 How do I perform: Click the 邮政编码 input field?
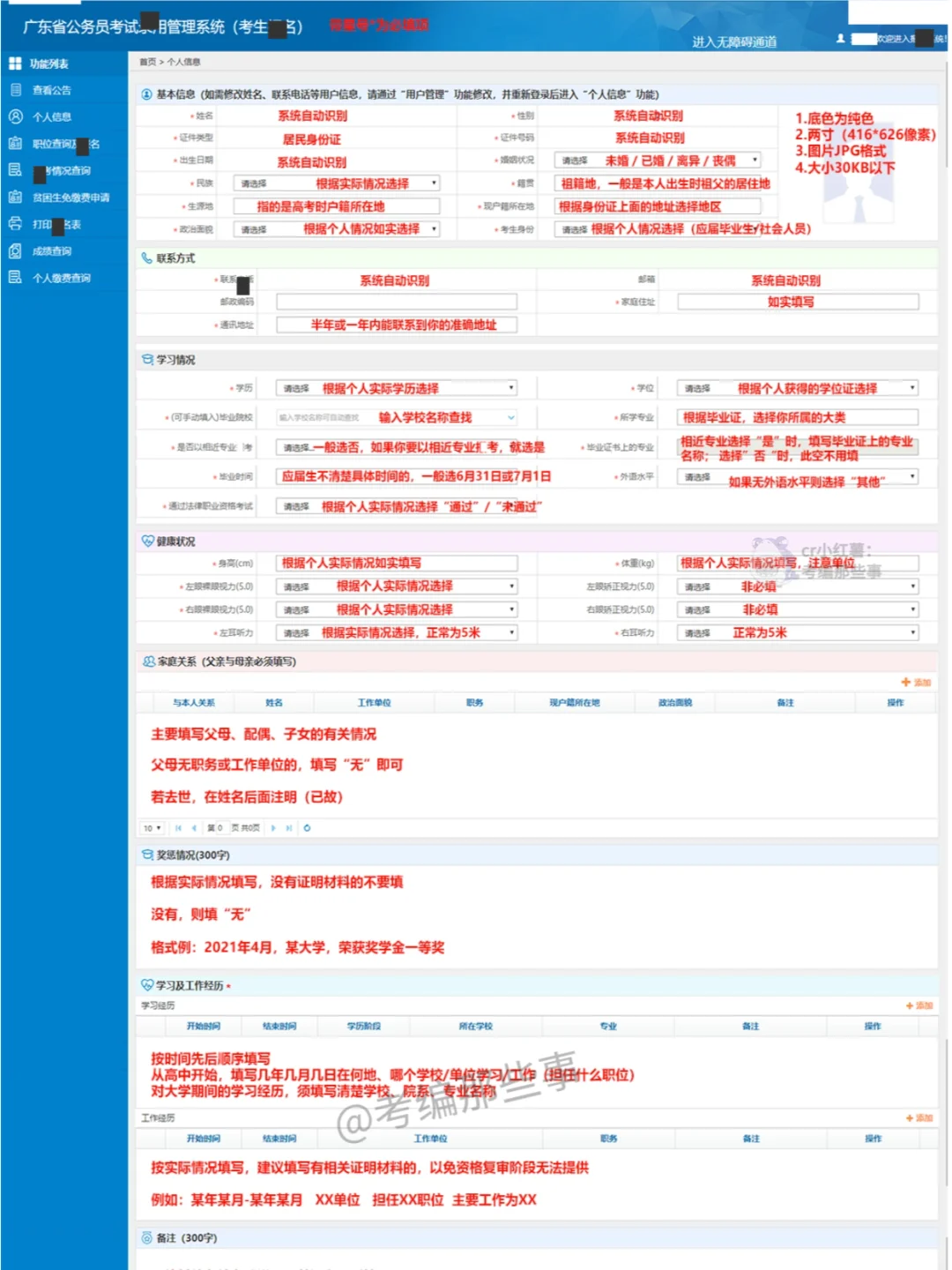pos(397,302)
